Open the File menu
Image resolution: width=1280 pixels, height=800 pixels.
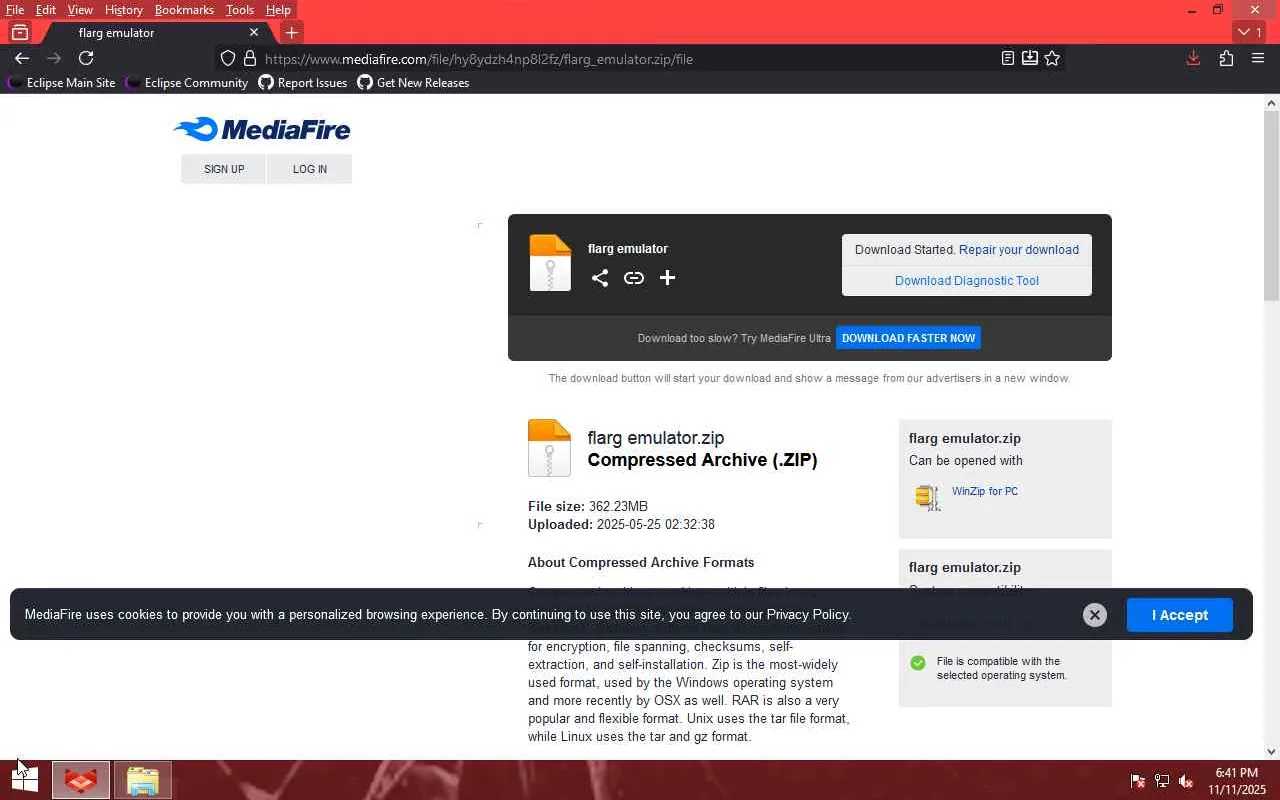click(15, 10)
